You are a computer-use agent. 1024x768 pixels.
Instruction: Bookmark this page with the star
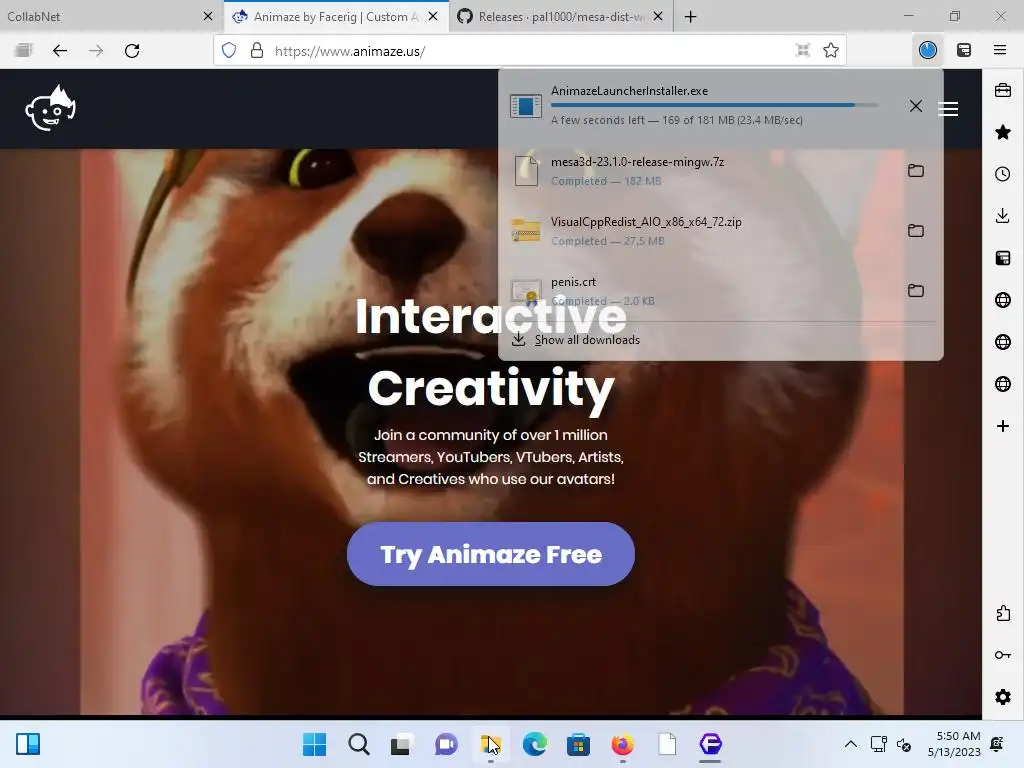pyautogui.click(x=831, y=50)
